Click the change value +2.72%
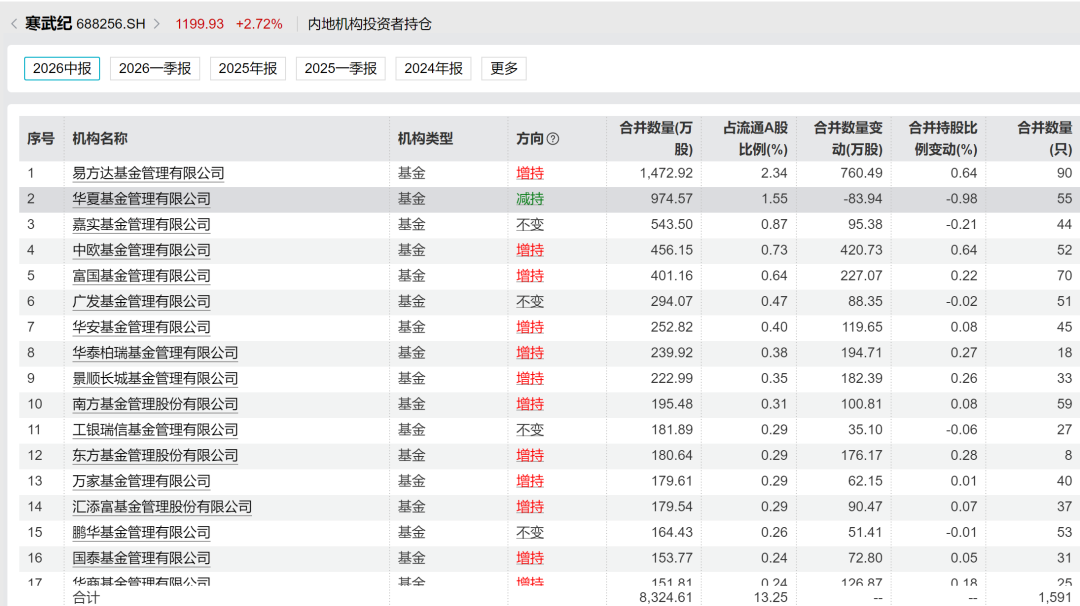Image resolution: width=1080 pixels, height=606 pixels. (259, 24)
